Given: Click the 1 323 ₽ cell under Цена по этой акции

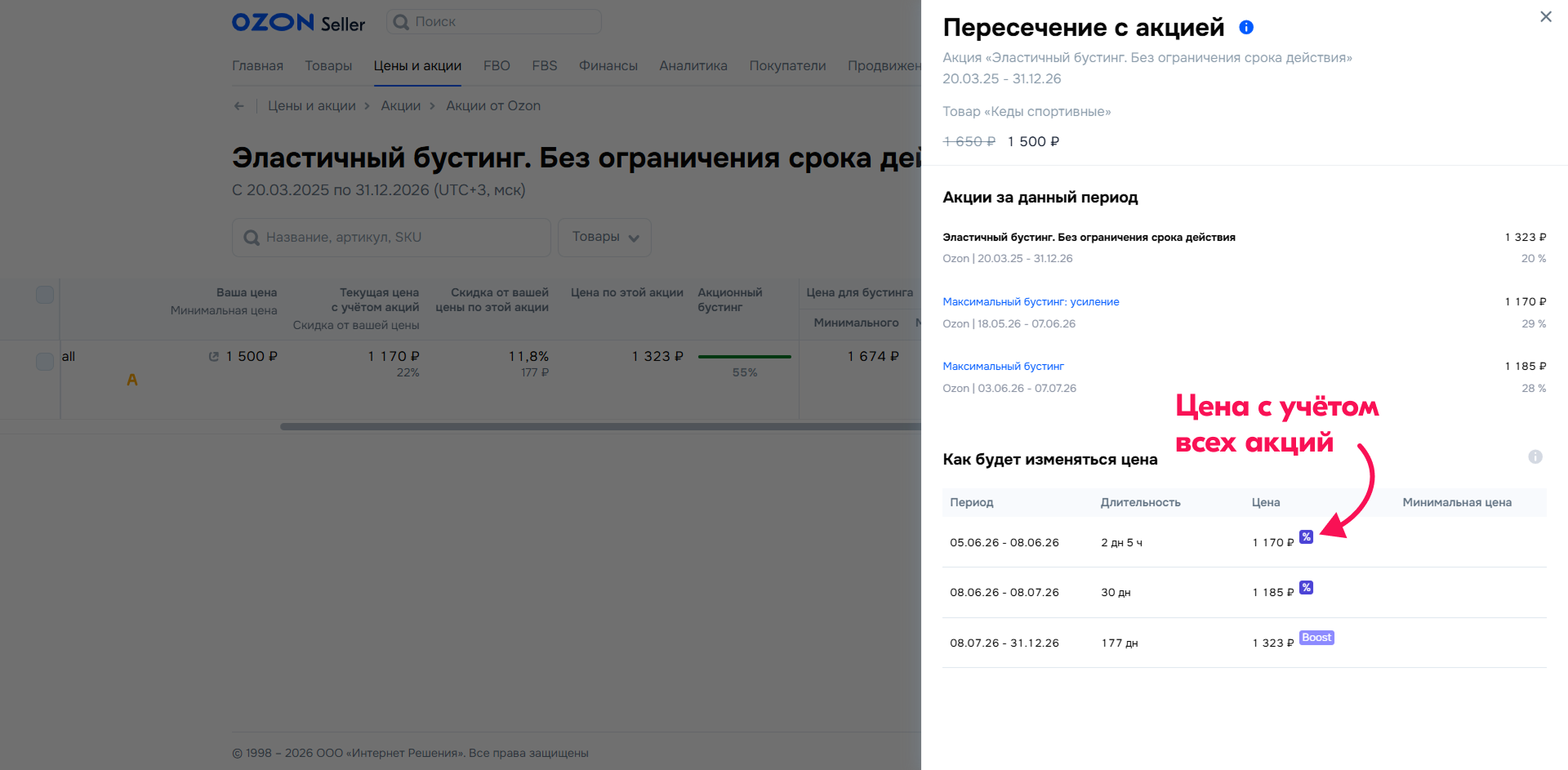Looking at the screenshot, I should pos(657,357).
